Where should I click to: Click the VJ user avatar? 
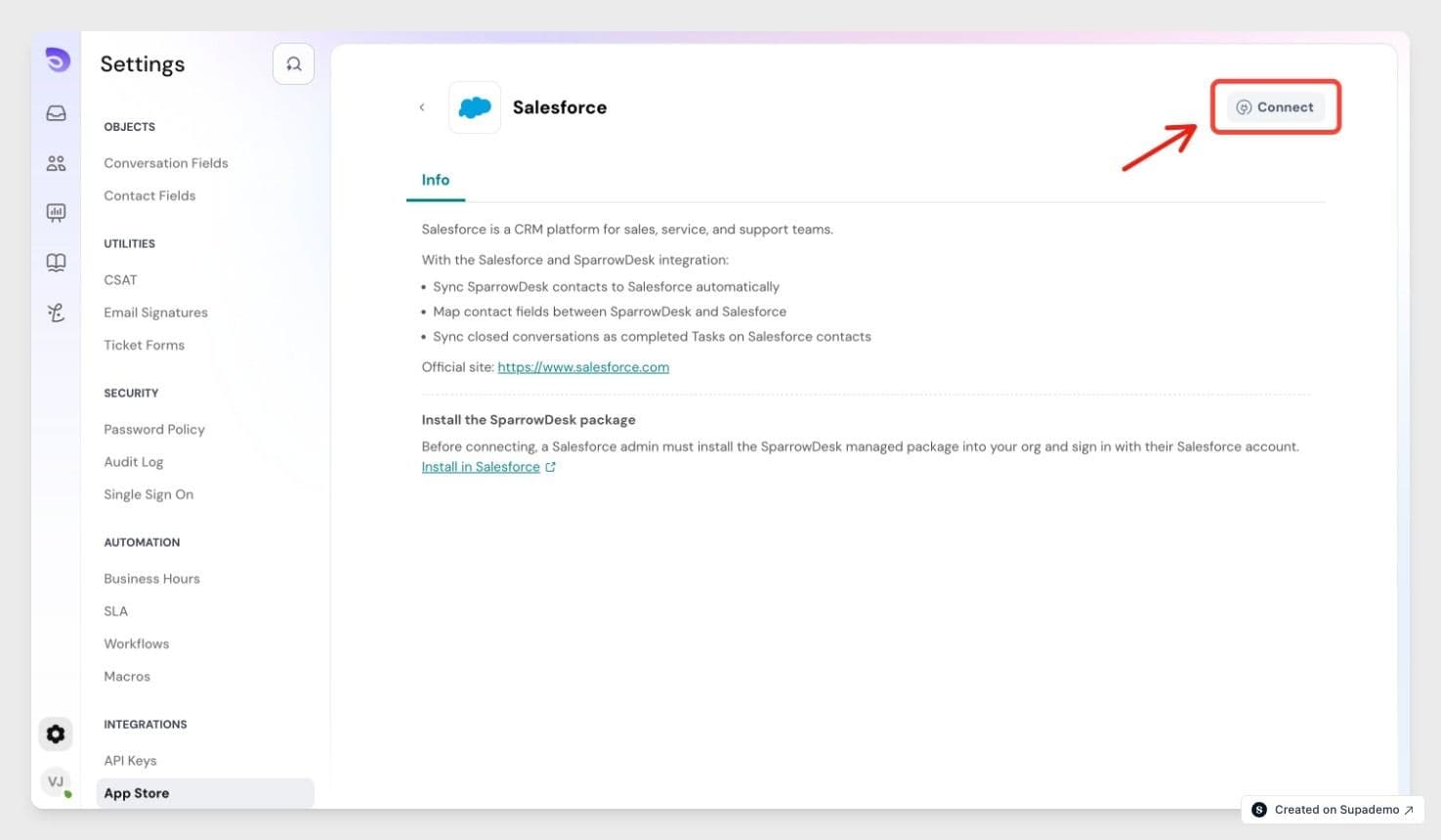[56, 781]
